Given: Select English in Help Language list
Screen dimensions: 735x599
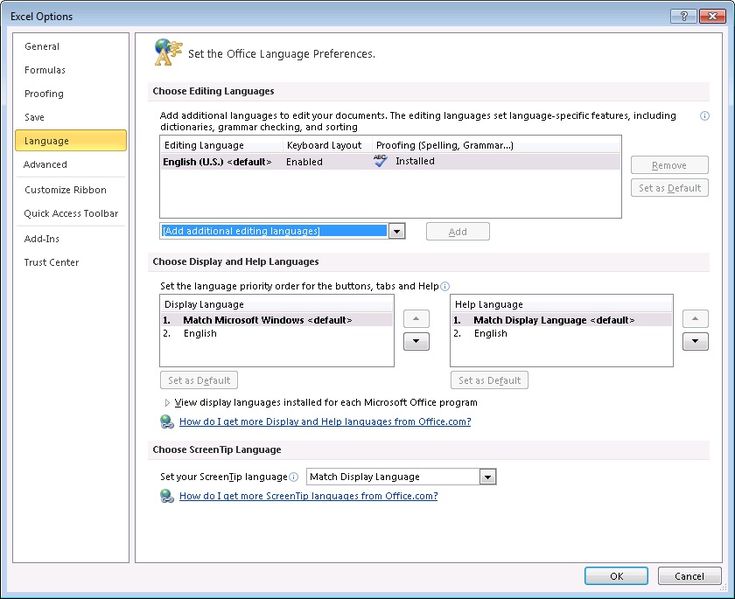Looking at the screenshot, I should [x=562, y=333].
